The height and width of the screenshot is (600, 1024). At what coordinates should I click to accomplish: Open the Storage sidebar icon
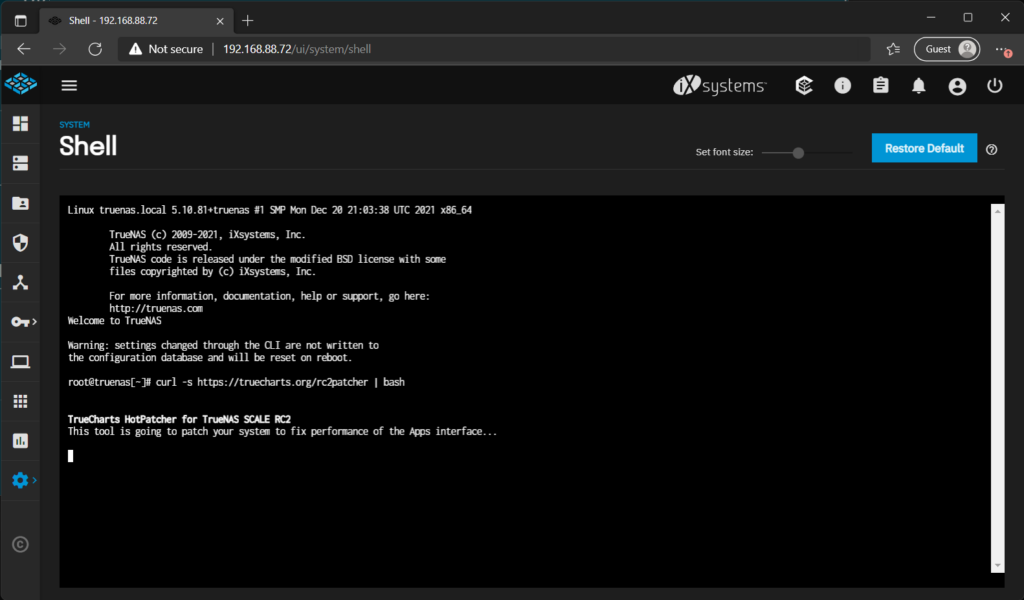pos(20,163)
